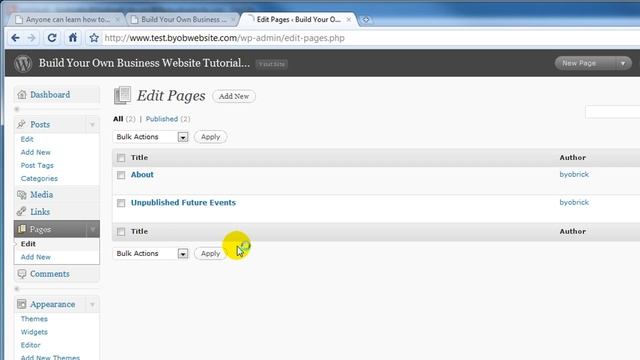Viewport: 640px width, 360px height.
Task: Click the browser back arrow
Action: point(16,38)
